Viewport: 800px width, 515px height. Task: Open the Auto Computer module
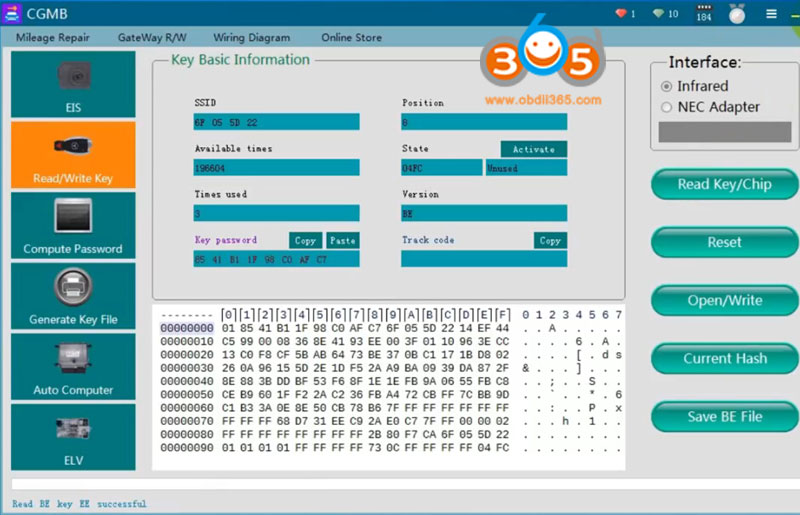pyautogui.click(x=73, y=367)
